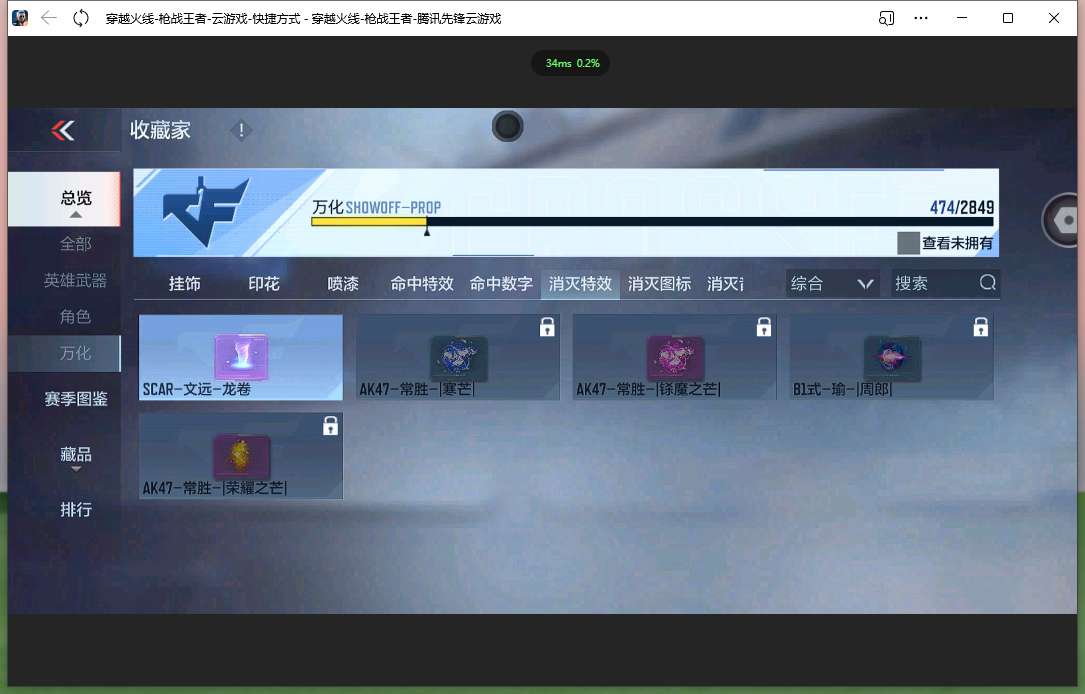Select the AK47-常胜-|寒芒| item card
1085x694 pixels.
pos(457,357)
